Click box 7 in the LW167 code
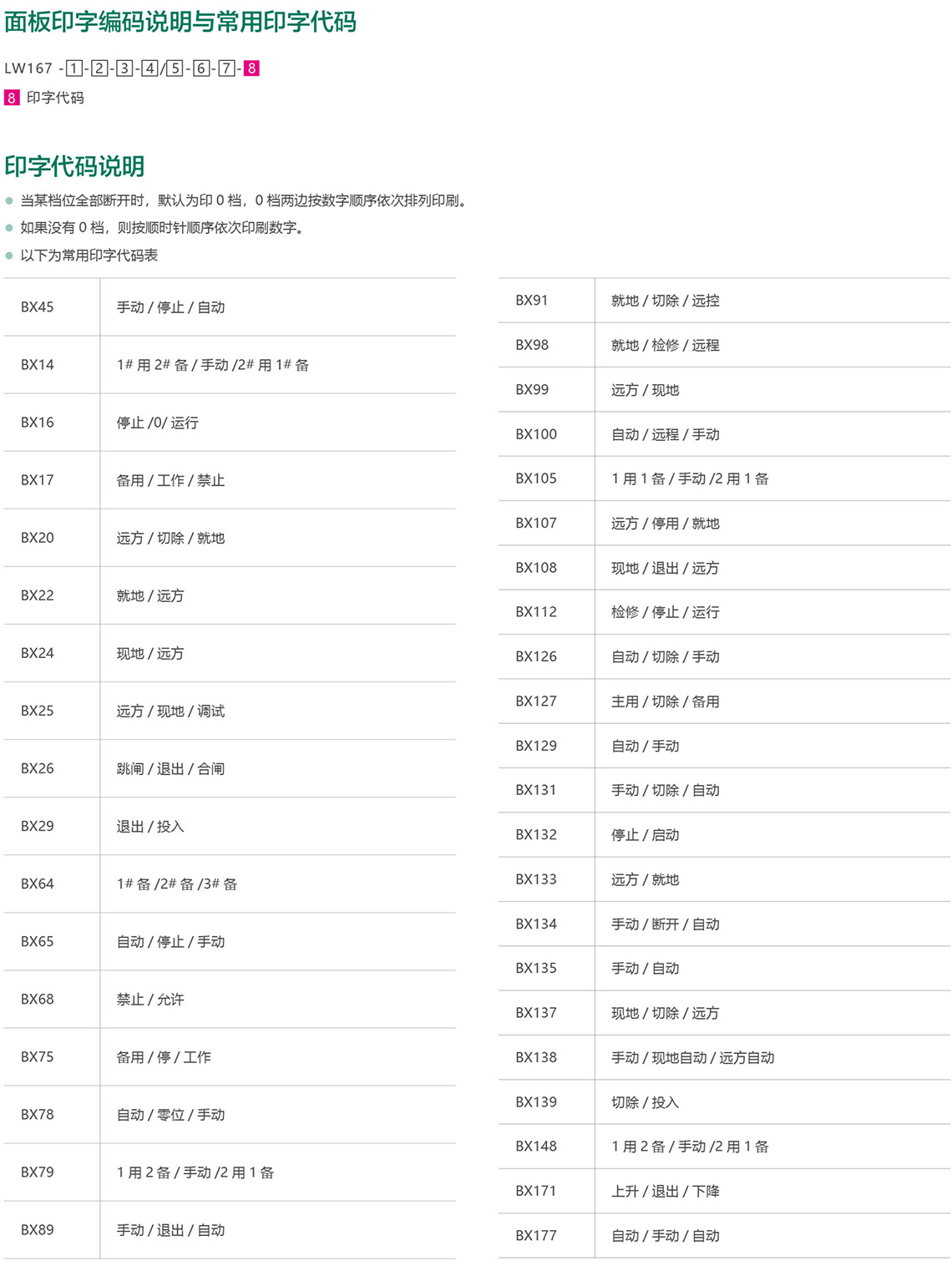 (226, 68)
